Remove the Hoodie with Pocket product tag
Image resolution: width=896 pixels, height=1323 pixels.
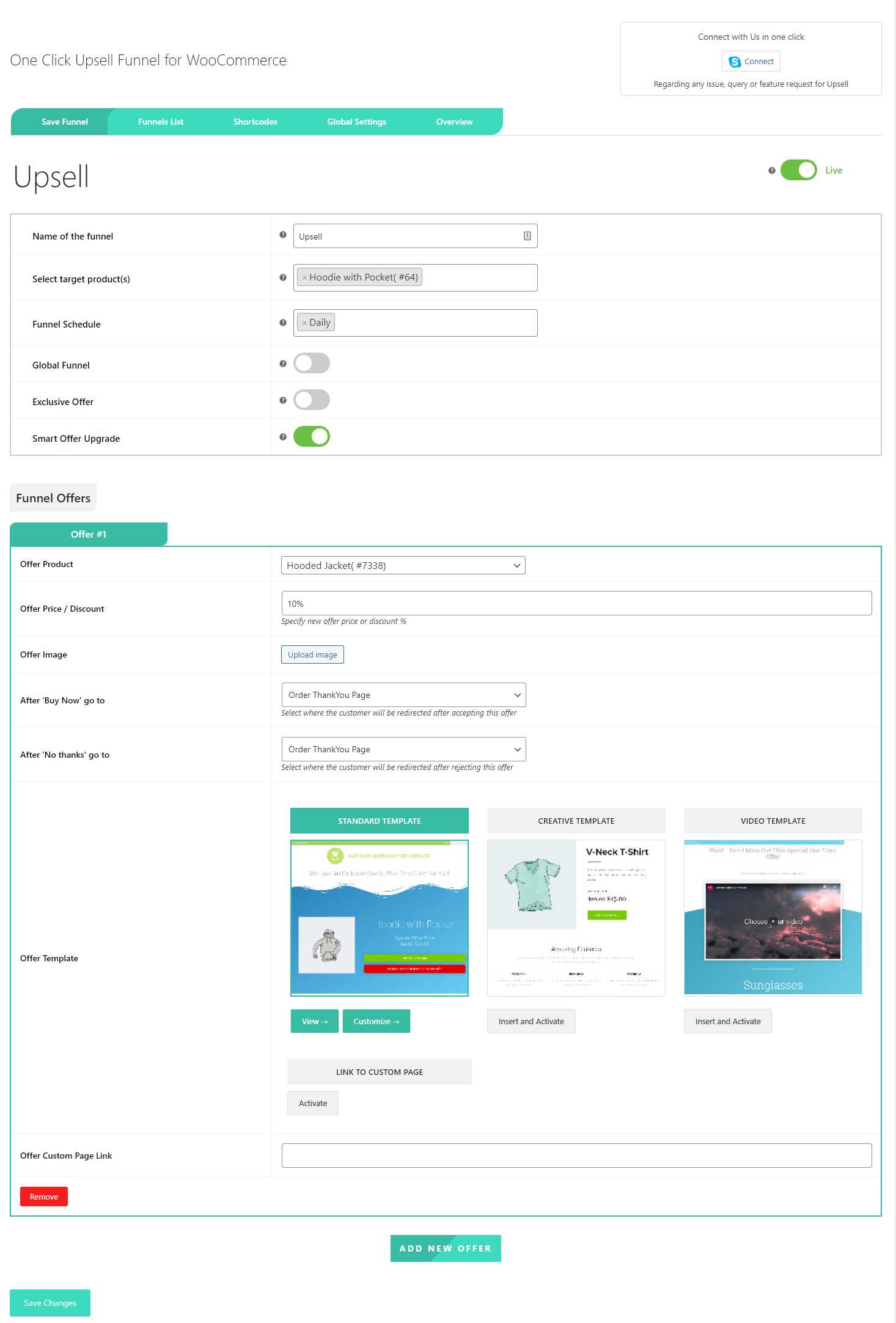coord(304,277)
